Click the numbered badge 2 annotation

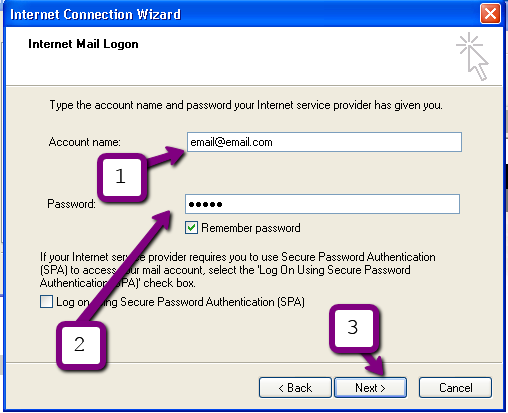coord(81,345)
